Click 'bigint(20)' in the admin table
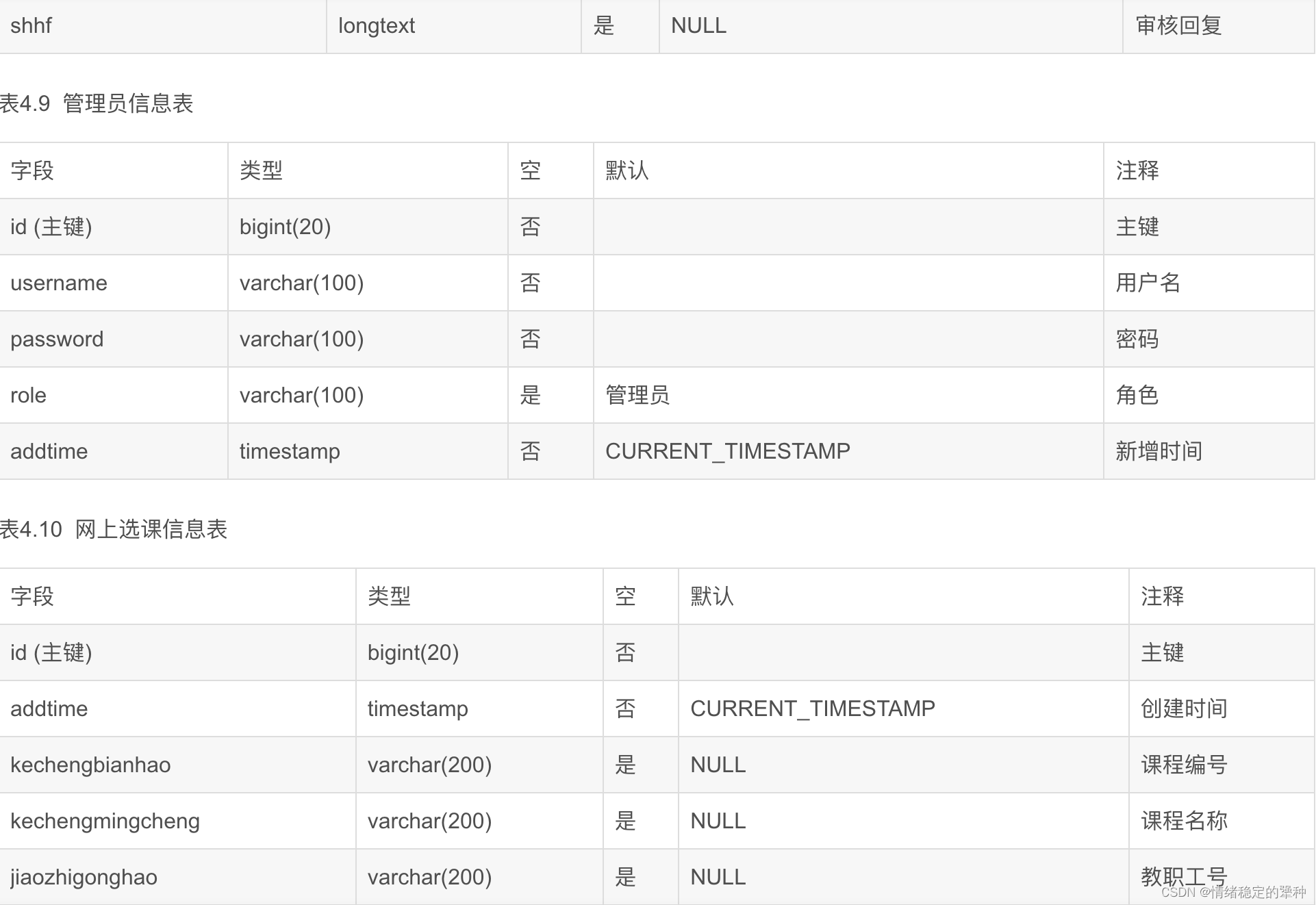The height and width of the screenshot is (905, 1316). tap(285, 227)
